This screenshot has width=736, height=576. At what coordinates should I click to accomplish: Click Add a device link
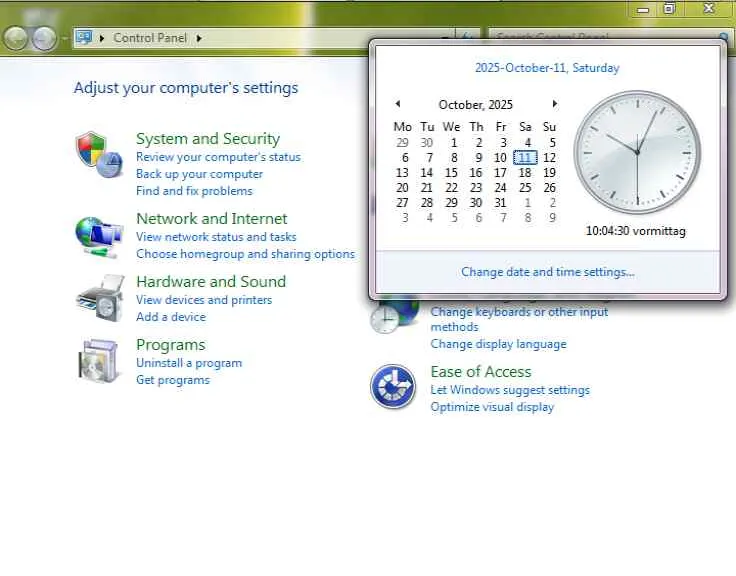171,317
